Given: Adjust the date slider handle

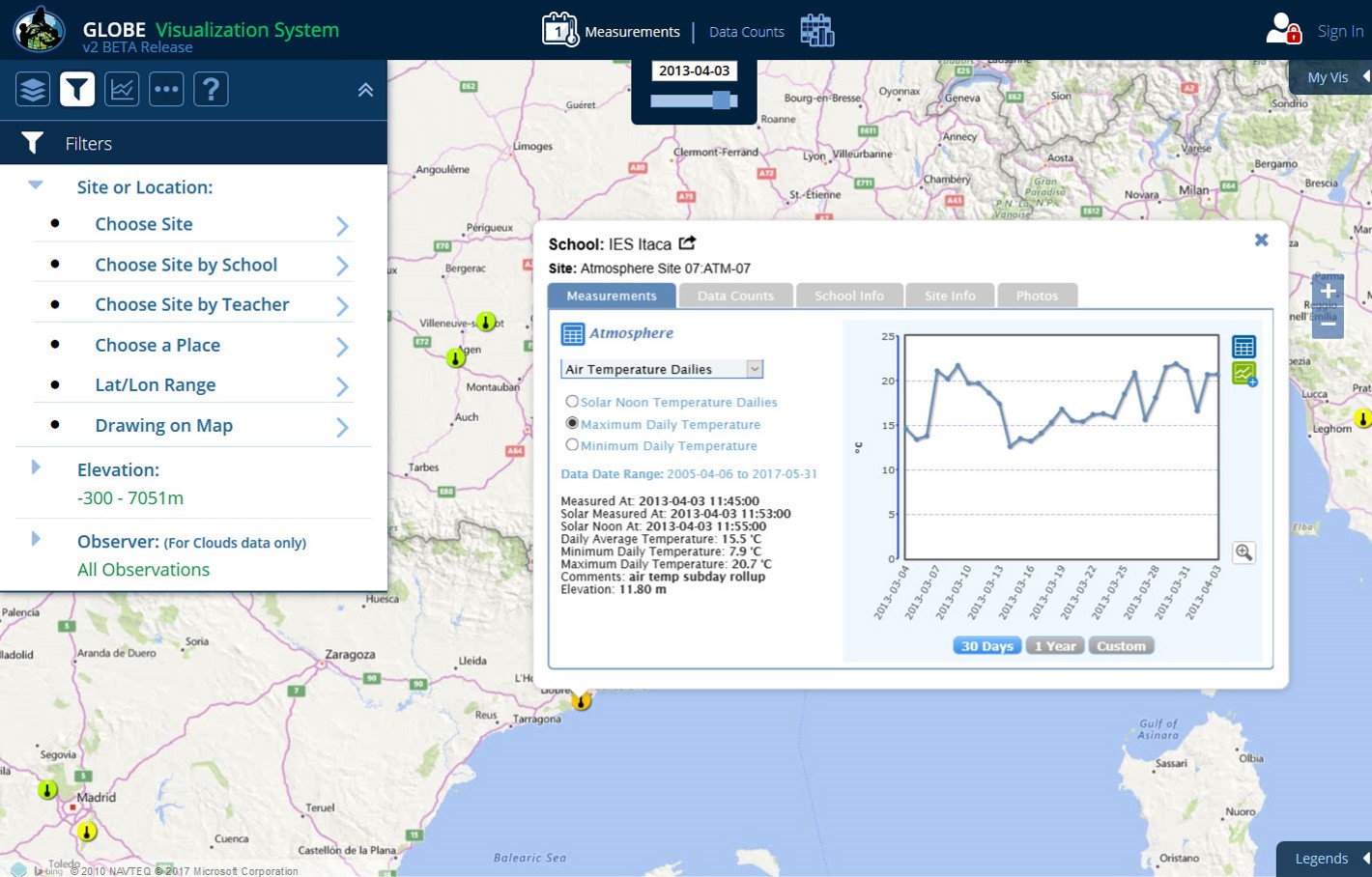Looking at the screenshot, I should pos(722,100).
